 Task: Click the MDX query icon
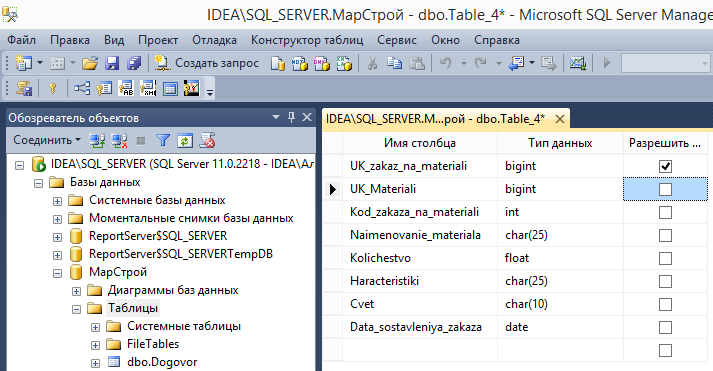299,63
